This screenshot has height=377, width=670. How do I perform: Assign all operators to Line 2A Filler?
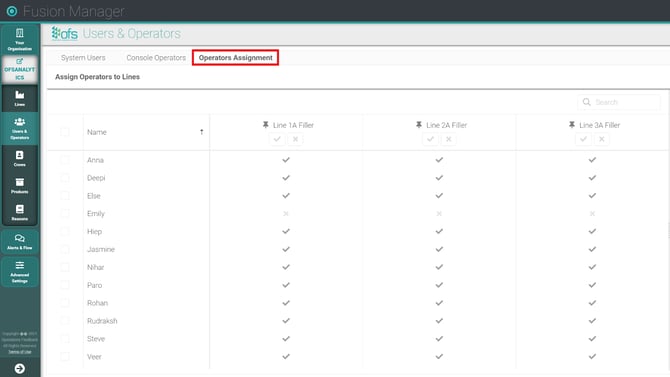point(430,139)
